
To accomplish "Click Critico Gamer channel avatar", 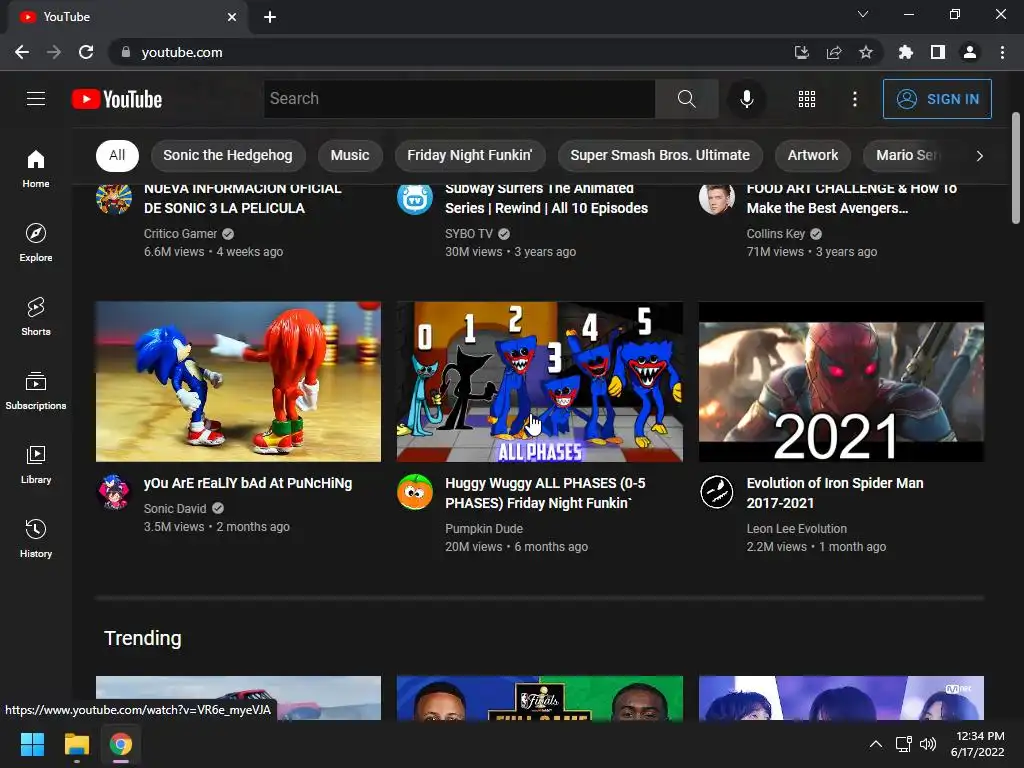I will [x=114, y=199].
